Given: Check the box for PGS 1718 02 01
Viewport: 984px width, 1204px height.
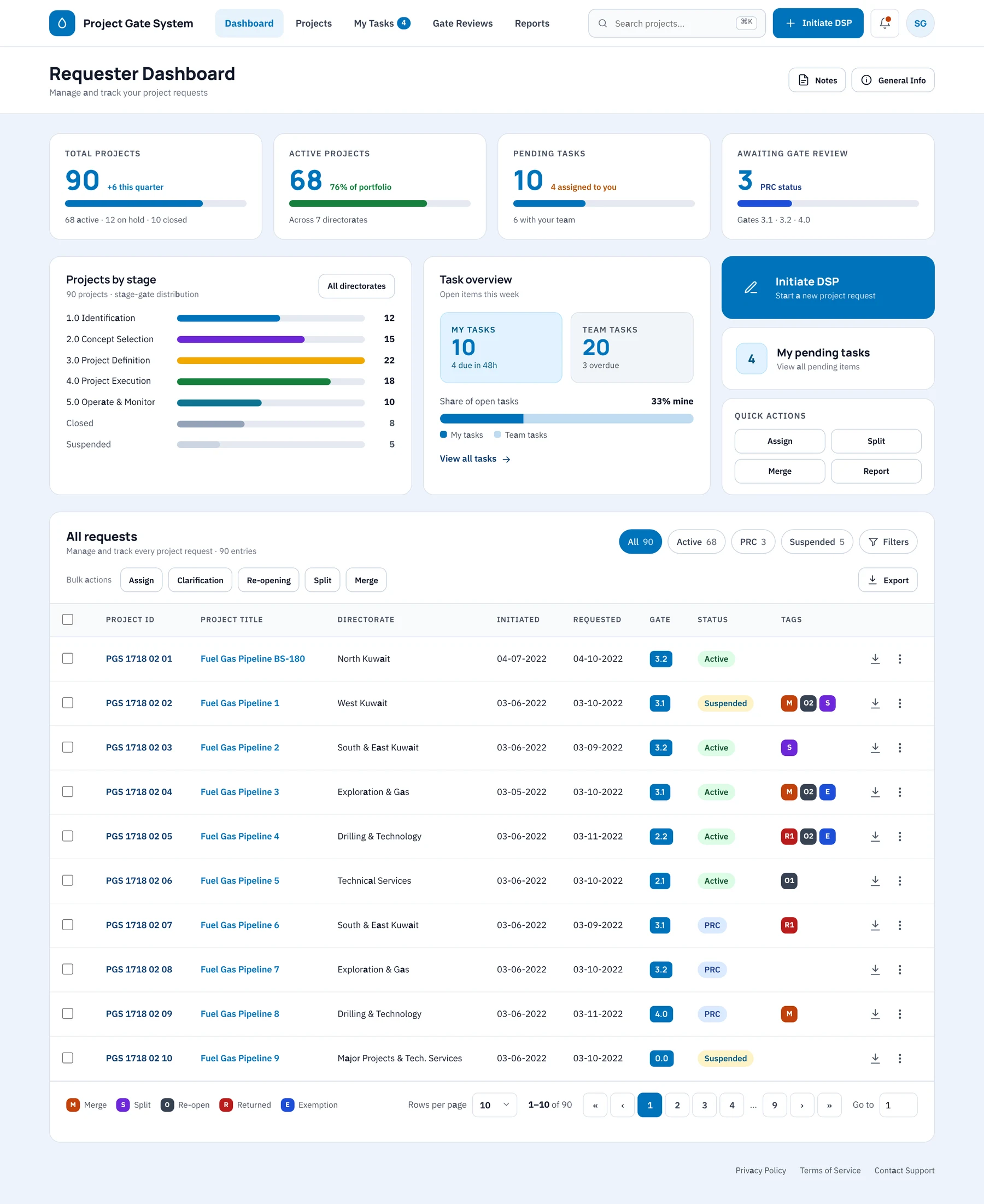Looking at the screenshot, I should coord(67,659).
